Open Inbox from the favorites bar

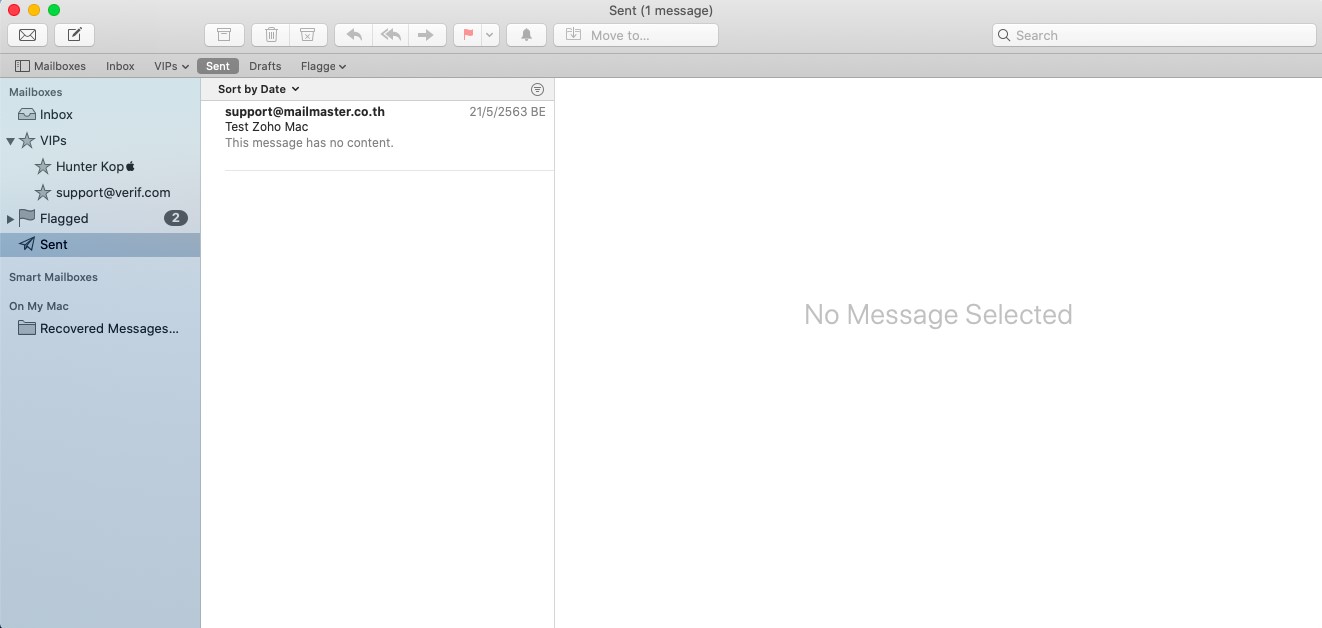click(x=120, y=66)
